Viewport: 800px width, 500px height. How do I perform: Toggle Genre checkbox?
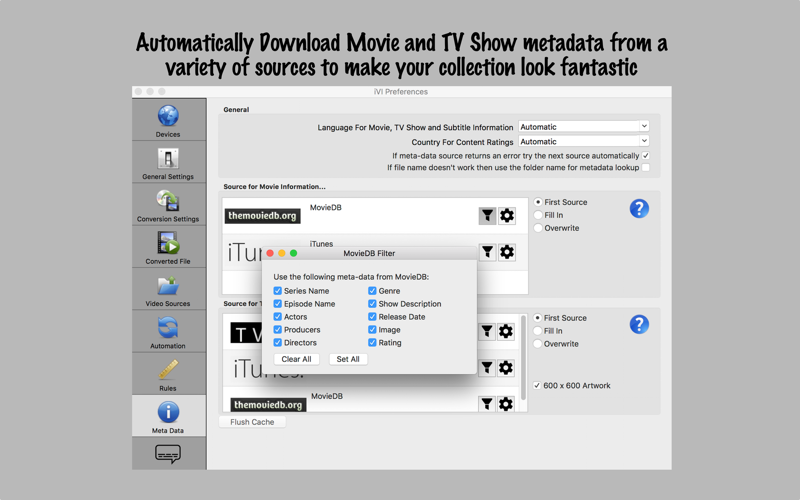point(372,291)
